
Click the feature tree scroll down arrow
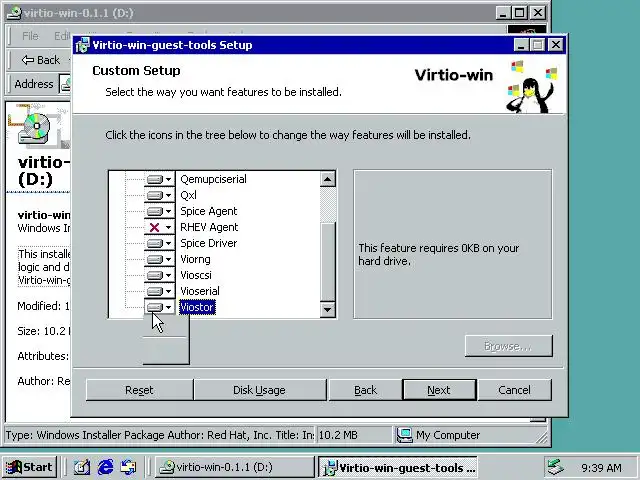327,309
